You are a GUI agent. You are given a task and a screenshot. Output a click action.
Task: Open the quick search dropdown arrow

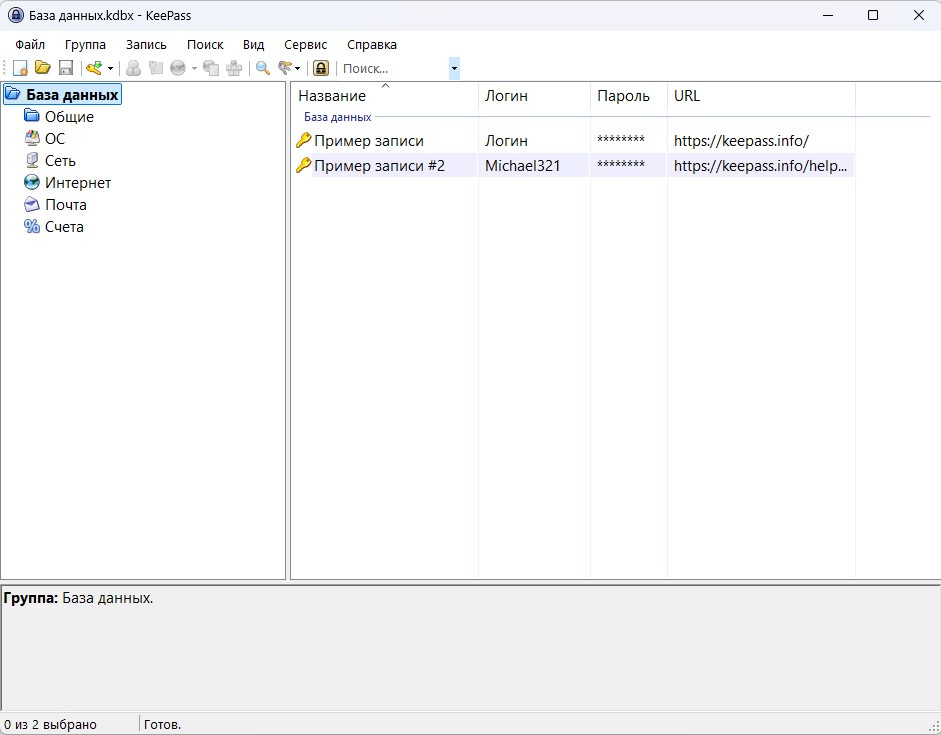[454, 68]
